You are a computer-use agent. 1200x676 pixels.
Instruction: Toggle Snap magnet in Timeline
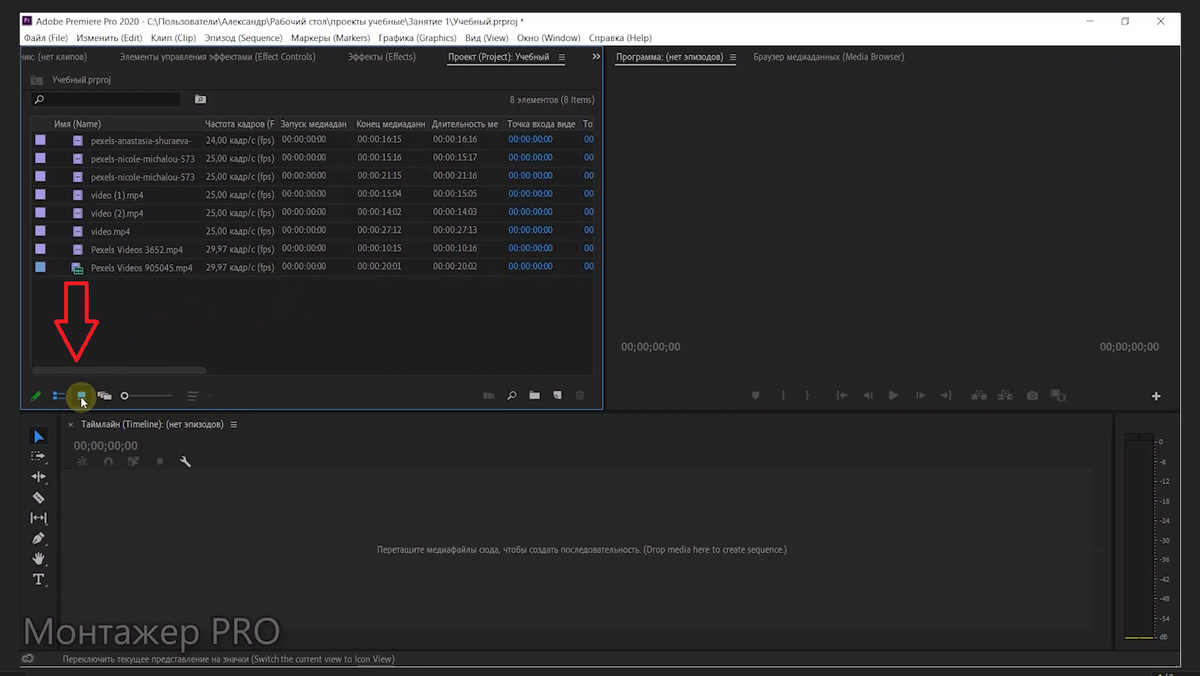108,462
